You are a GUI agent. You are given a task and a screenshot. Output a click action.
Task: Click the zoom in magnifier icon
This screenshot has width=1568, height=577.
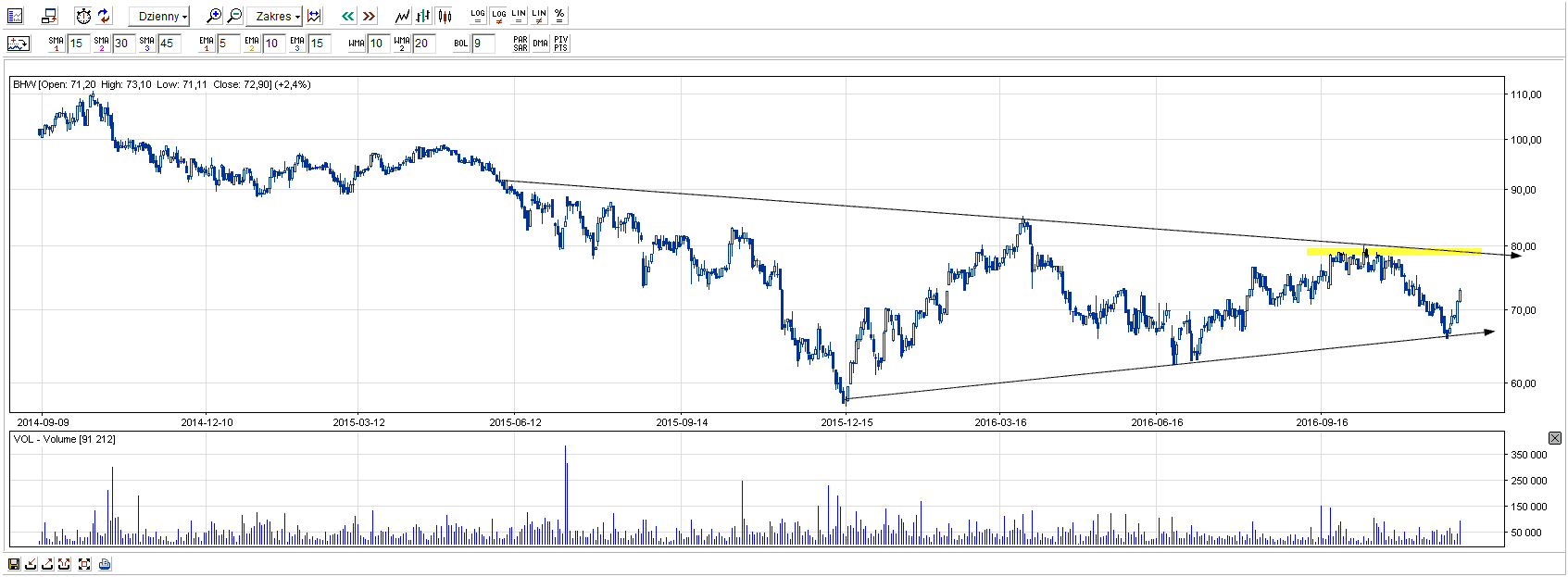click(214, 16)
